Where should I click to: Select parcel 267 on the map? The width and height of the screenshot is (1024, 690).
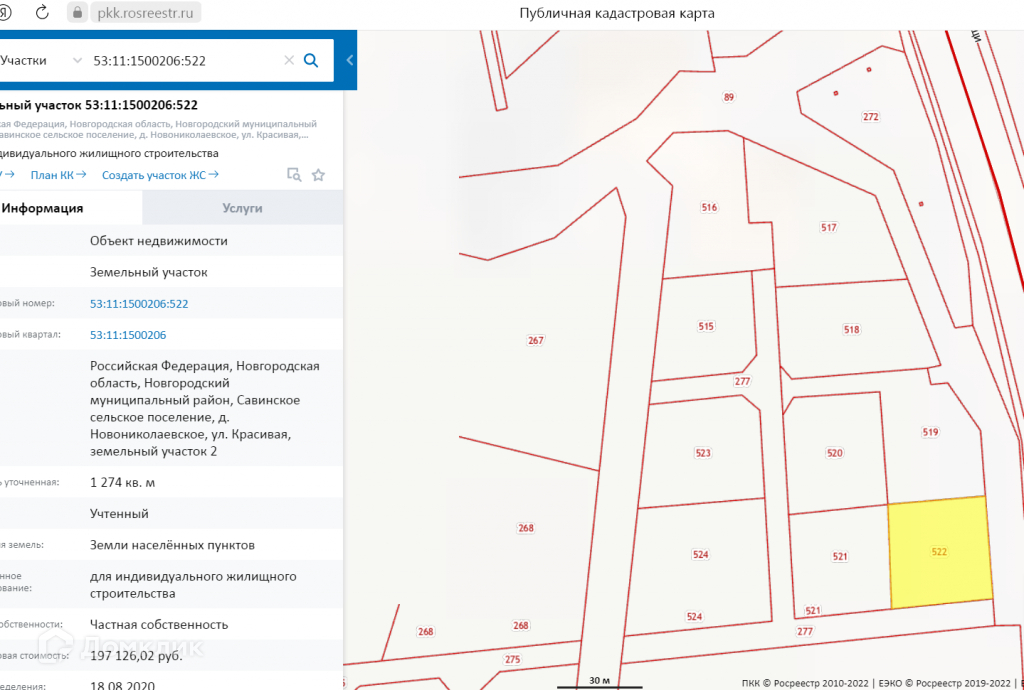(536, 340)
